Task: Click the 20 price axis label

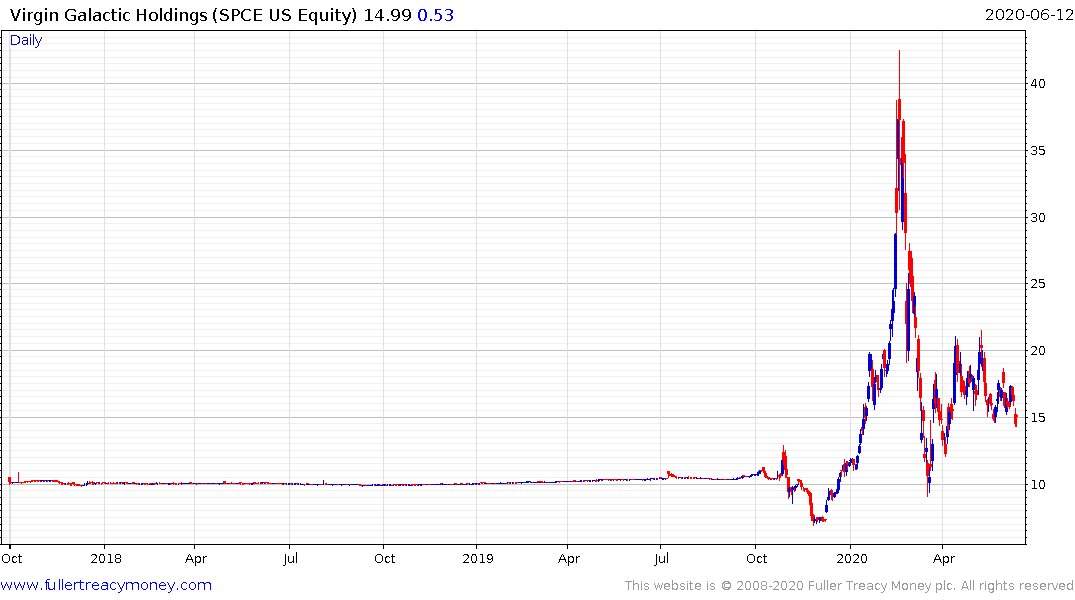Action: 1038,350
